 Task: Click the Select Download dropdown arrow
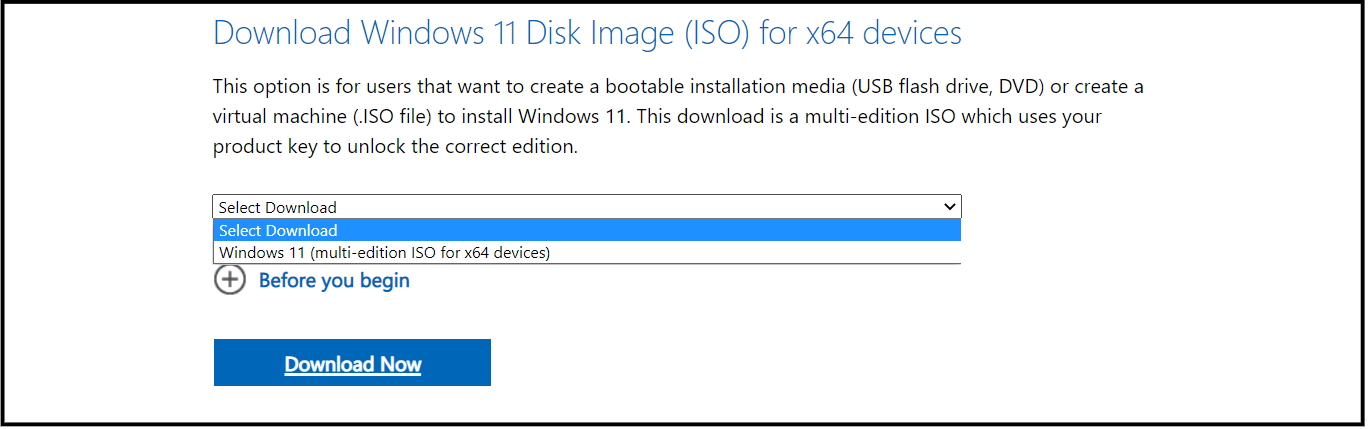949,207
